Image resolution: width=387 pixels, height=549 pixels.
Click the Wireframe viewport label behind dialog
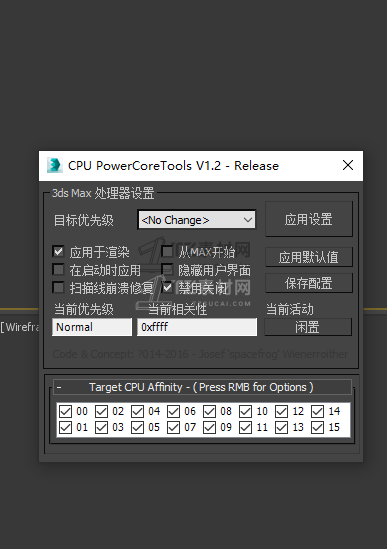[20, 327]
